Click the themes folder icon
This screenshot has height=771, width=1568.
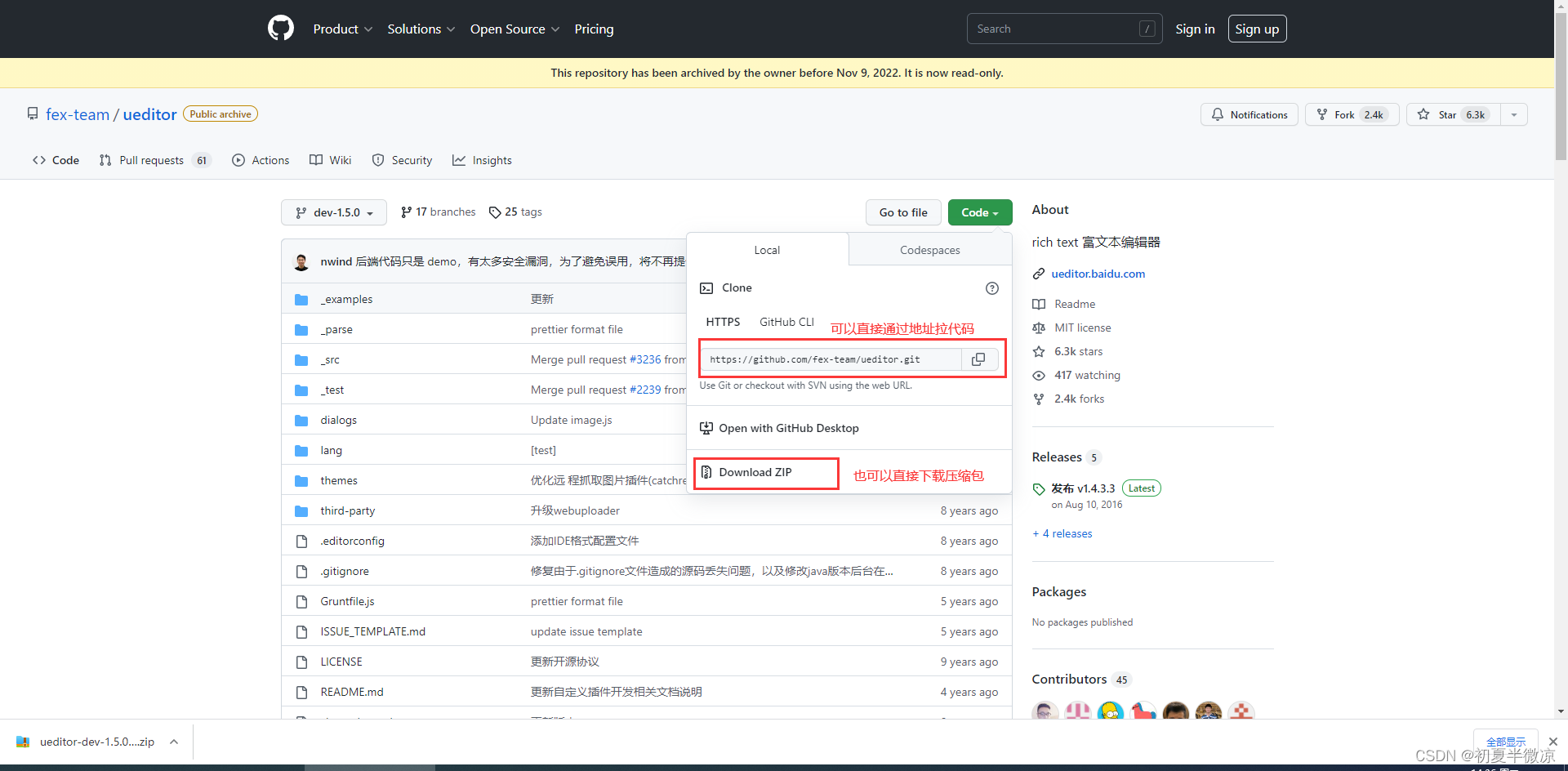pyautogui.click(x=301, y=481)
